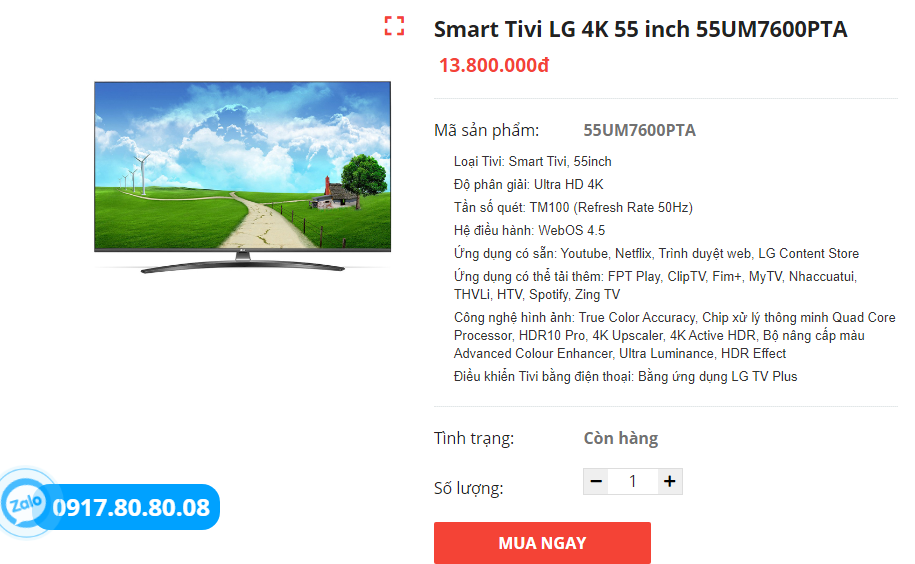Open the fullscreen image view icon

coord(394,26)
